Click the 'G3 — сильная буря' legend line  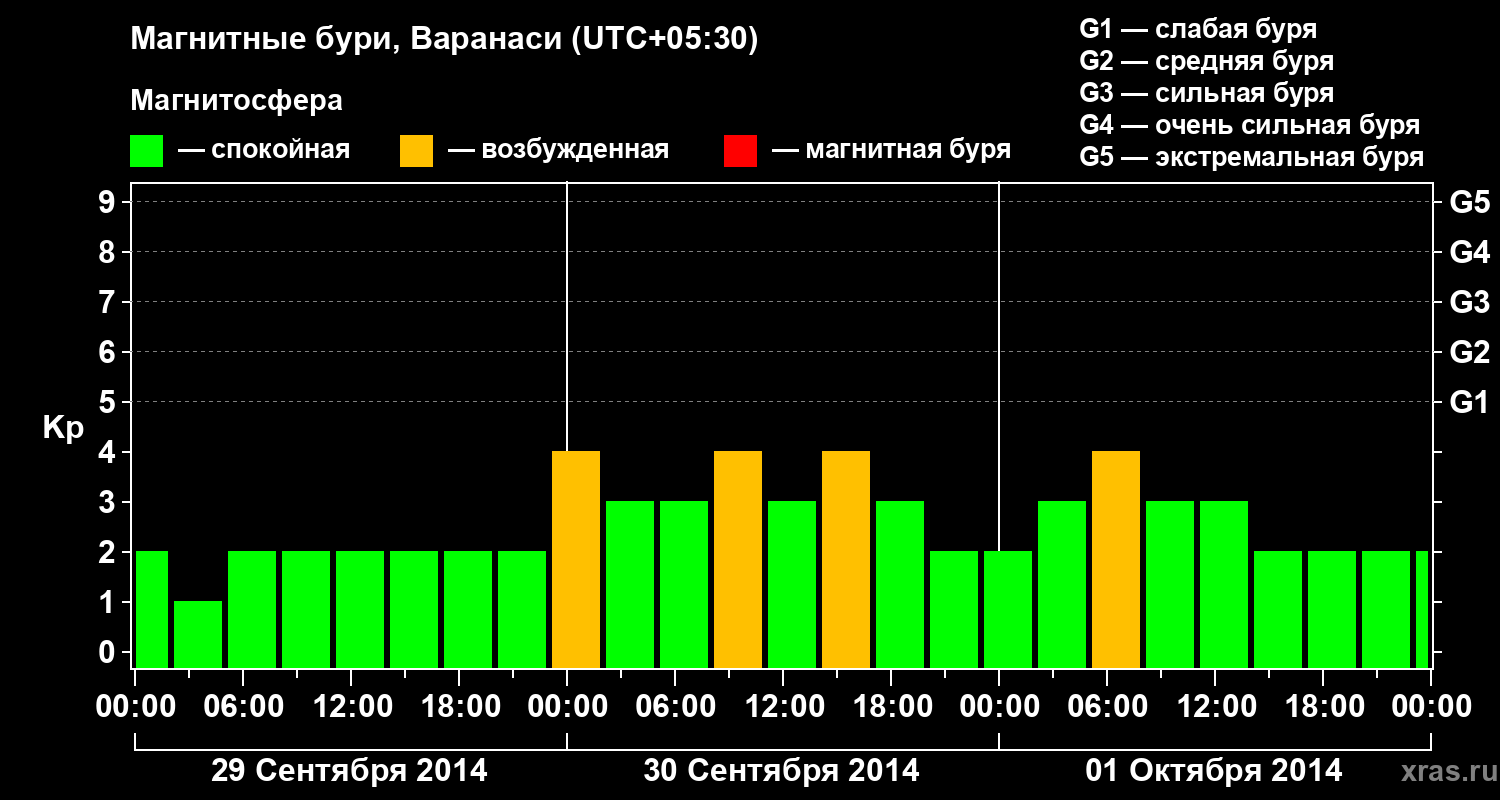[1206, 93]
